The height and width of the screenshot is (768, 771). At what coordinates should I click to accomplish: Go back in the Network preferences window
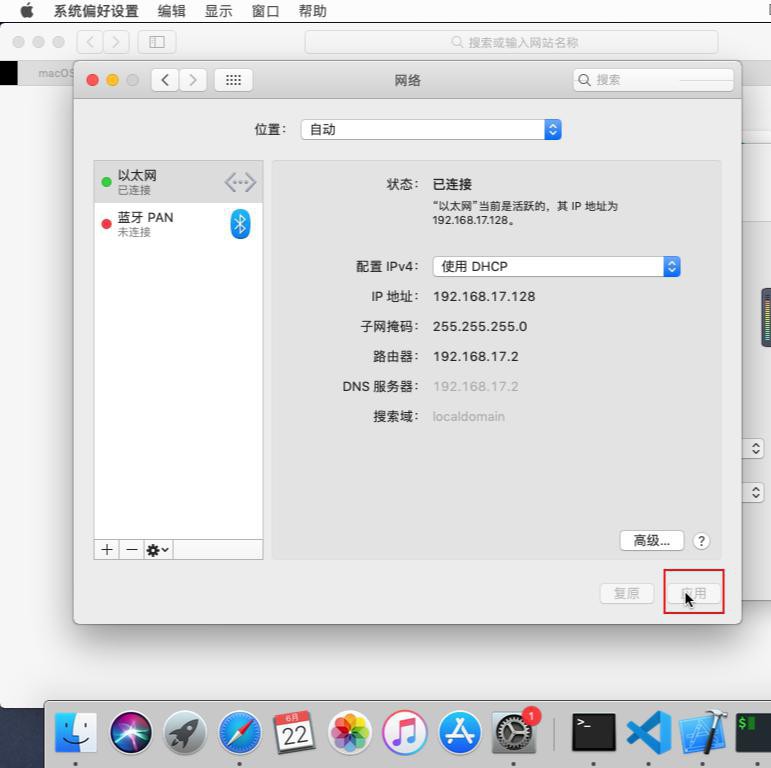pyautogui.click(x=165, y=80)
